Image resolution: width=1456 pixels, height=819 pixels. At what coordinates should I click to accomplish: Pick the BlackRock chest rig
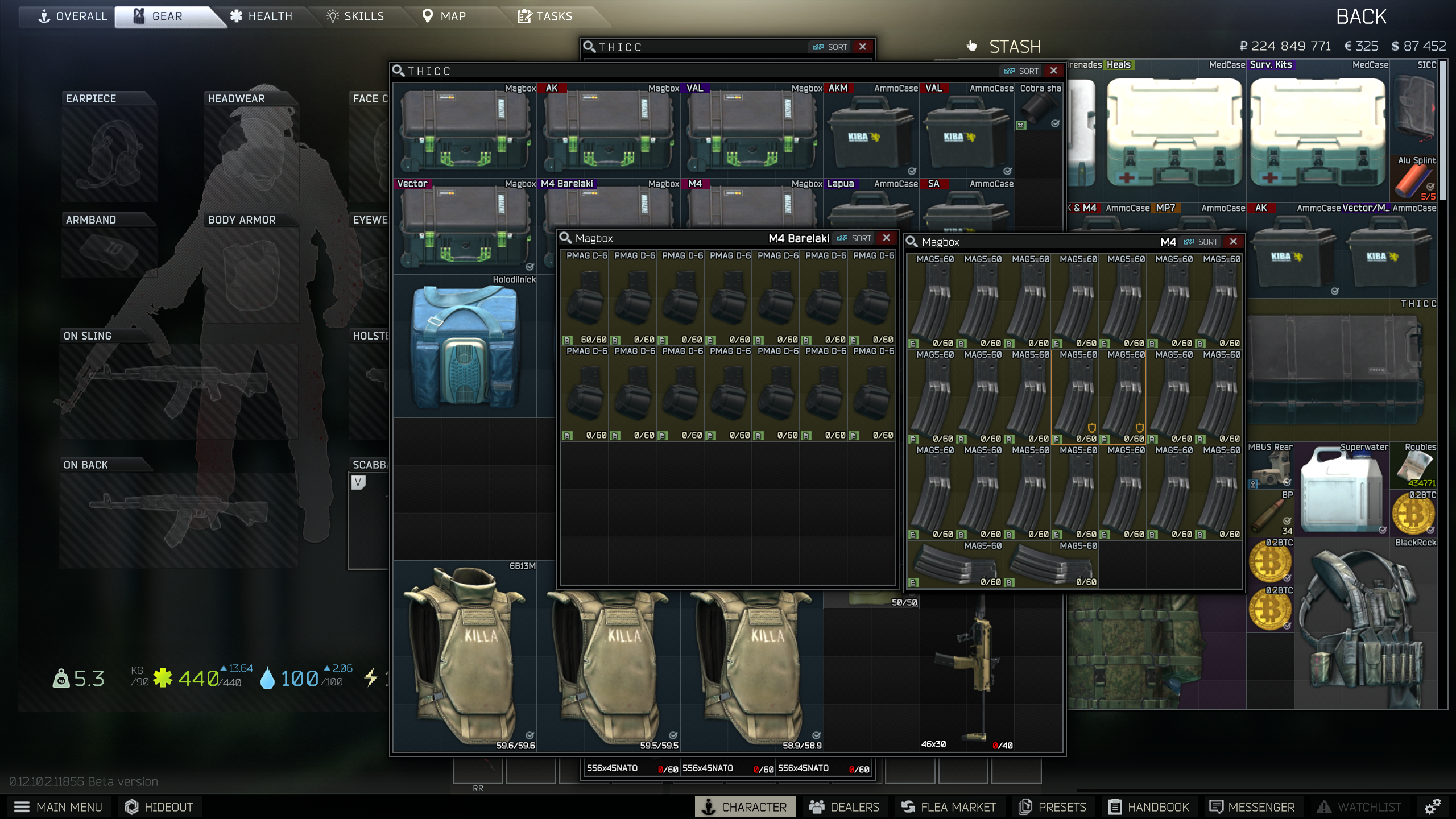click(x=1366, y=623)
